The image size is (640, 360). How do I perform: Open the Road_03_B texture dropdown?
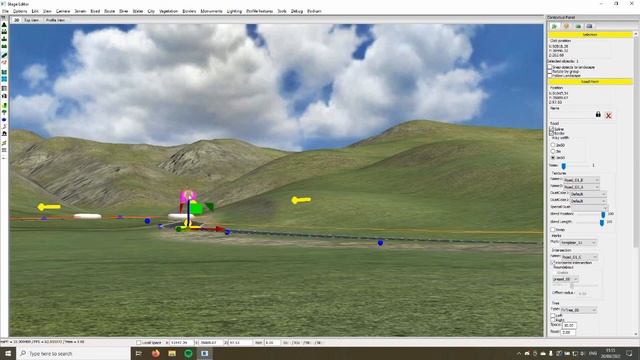pos(581,180)
